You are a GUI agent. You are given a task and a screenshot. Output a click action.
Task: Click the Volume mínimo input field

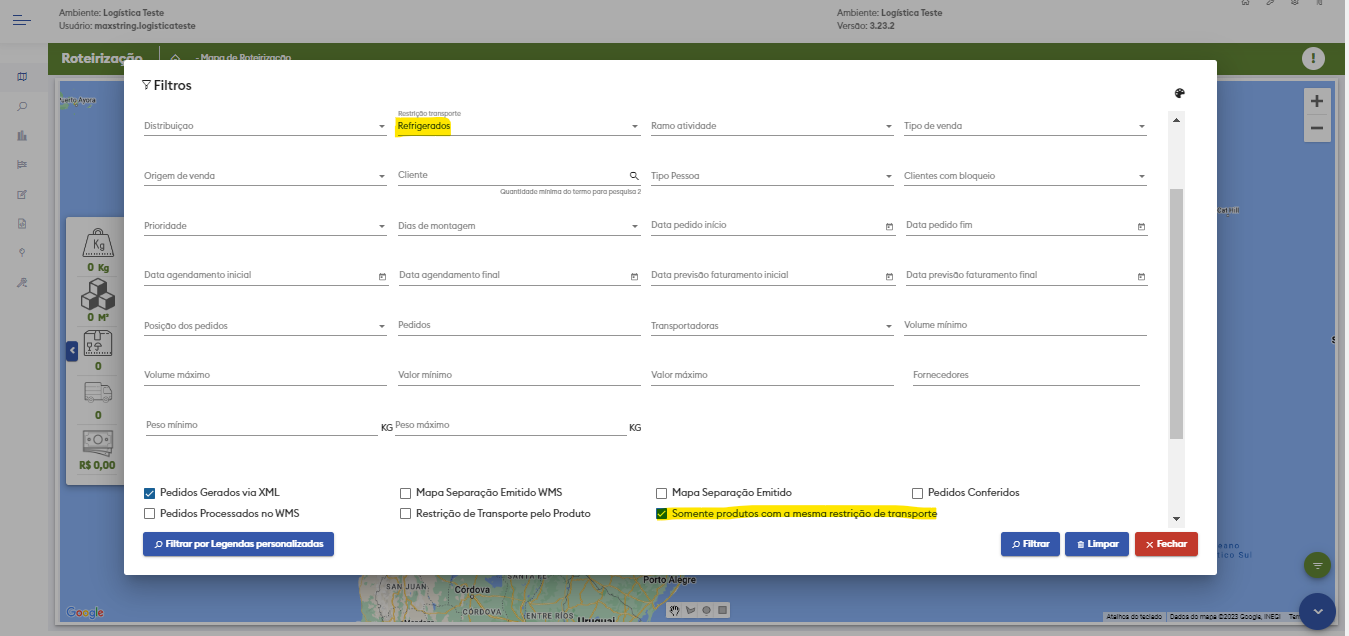coord(1024,326)
